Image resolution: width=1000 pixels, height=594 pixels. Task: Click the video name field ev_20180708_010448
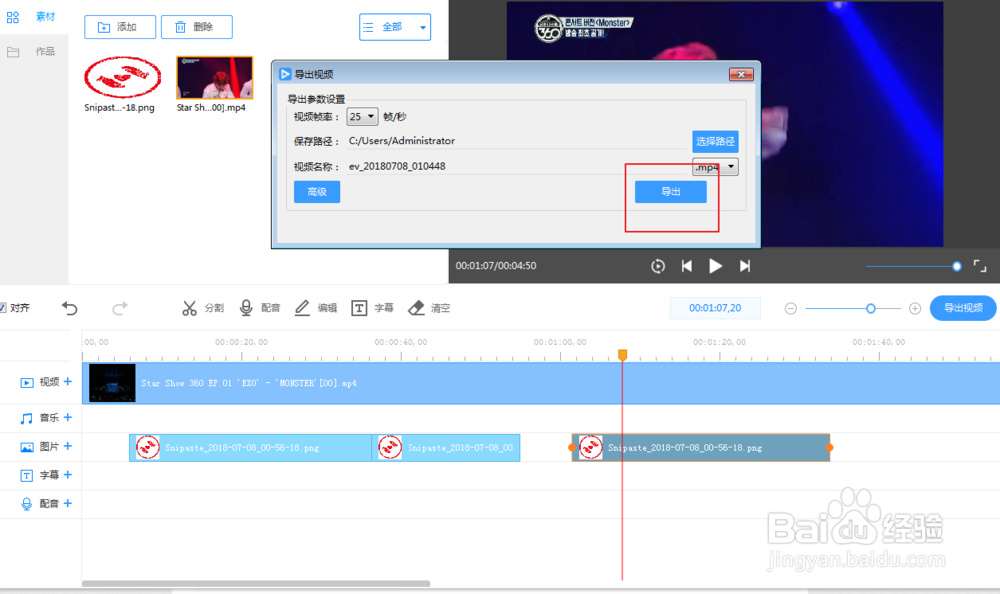tap(517, 167)
